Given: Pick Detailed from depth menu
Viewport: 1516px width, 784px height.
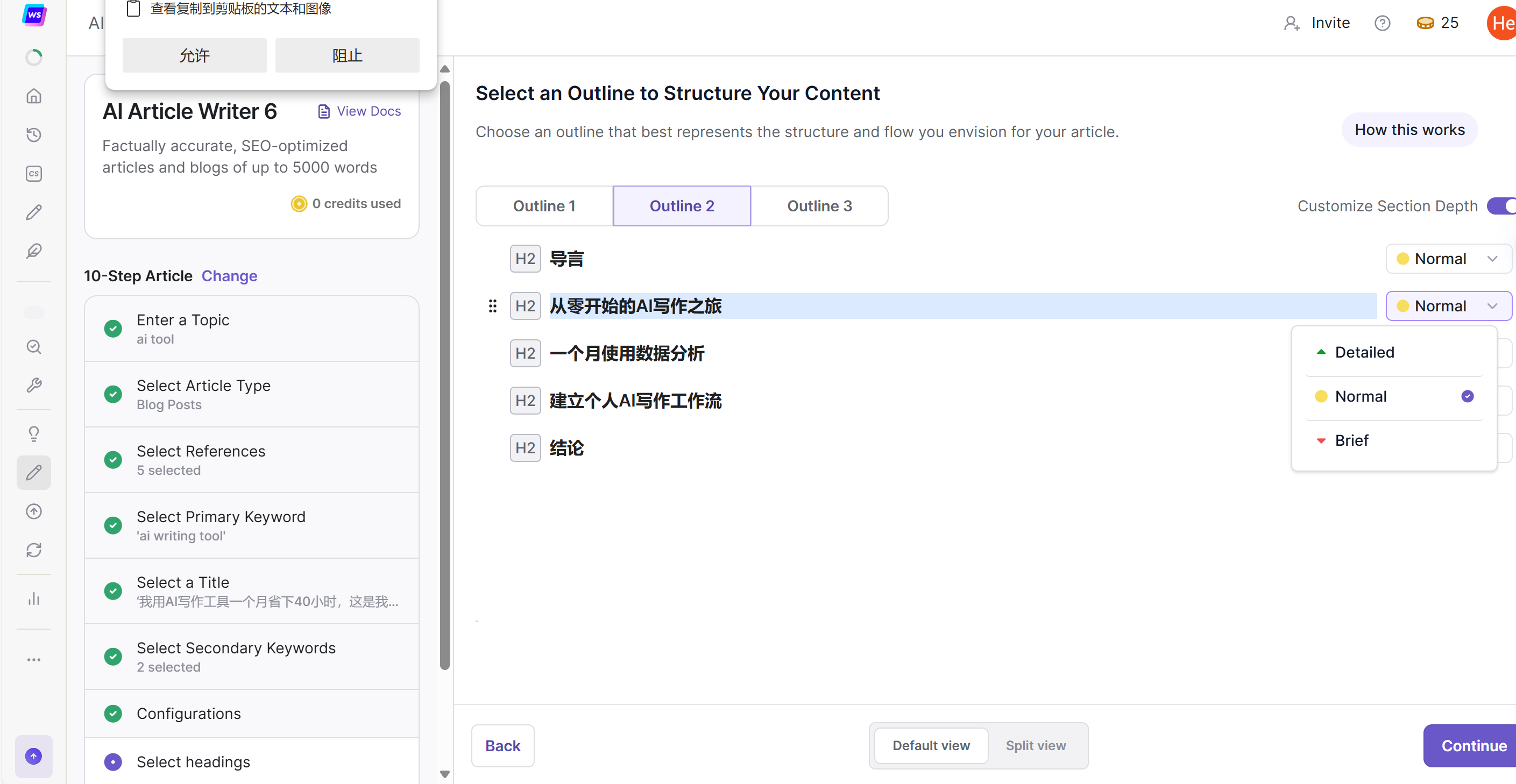Looking at the screenshot, I should [x=1364, y=352].
